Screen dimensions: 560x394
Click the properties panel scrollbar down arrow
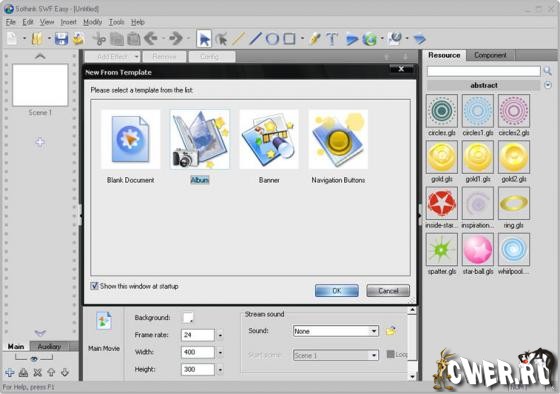coord(412,376)
